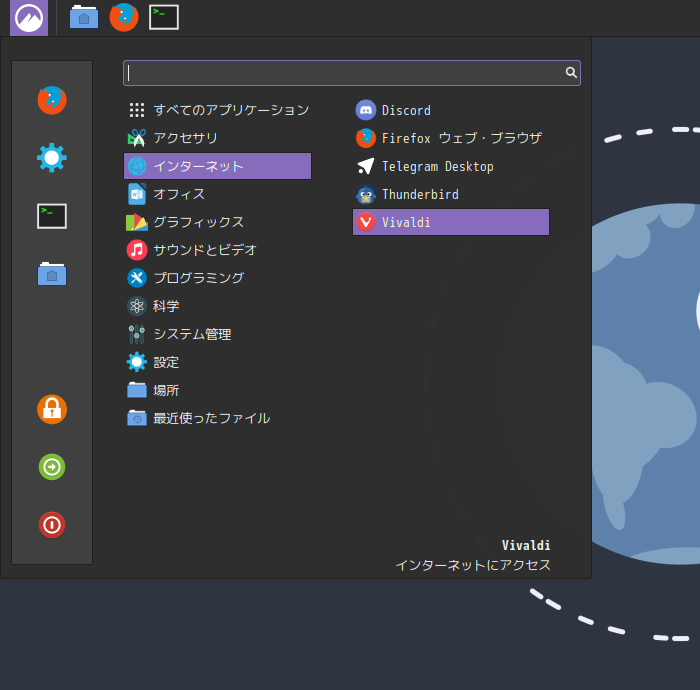Launch Firefox from the top panel

124,17
